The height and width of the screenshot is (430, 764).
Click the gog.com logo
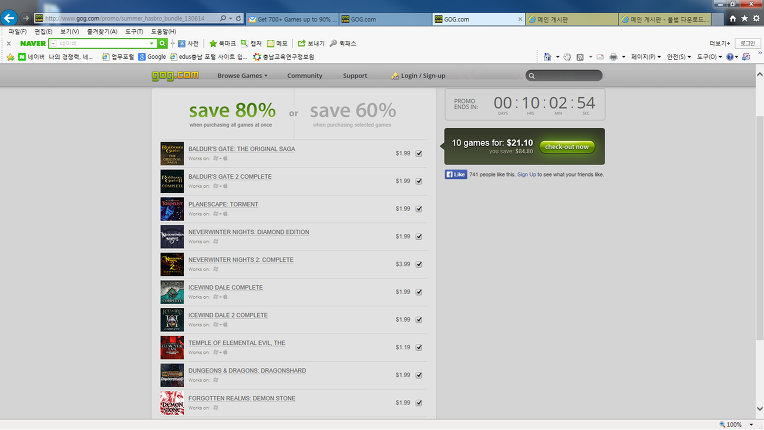point(175,75)
